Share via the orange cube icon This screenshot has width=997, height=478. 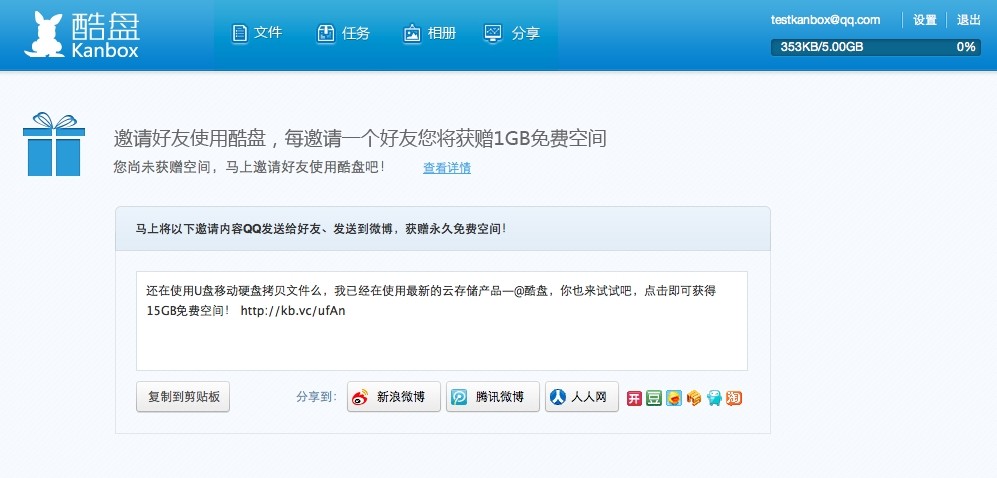click(x=694, y=399)
